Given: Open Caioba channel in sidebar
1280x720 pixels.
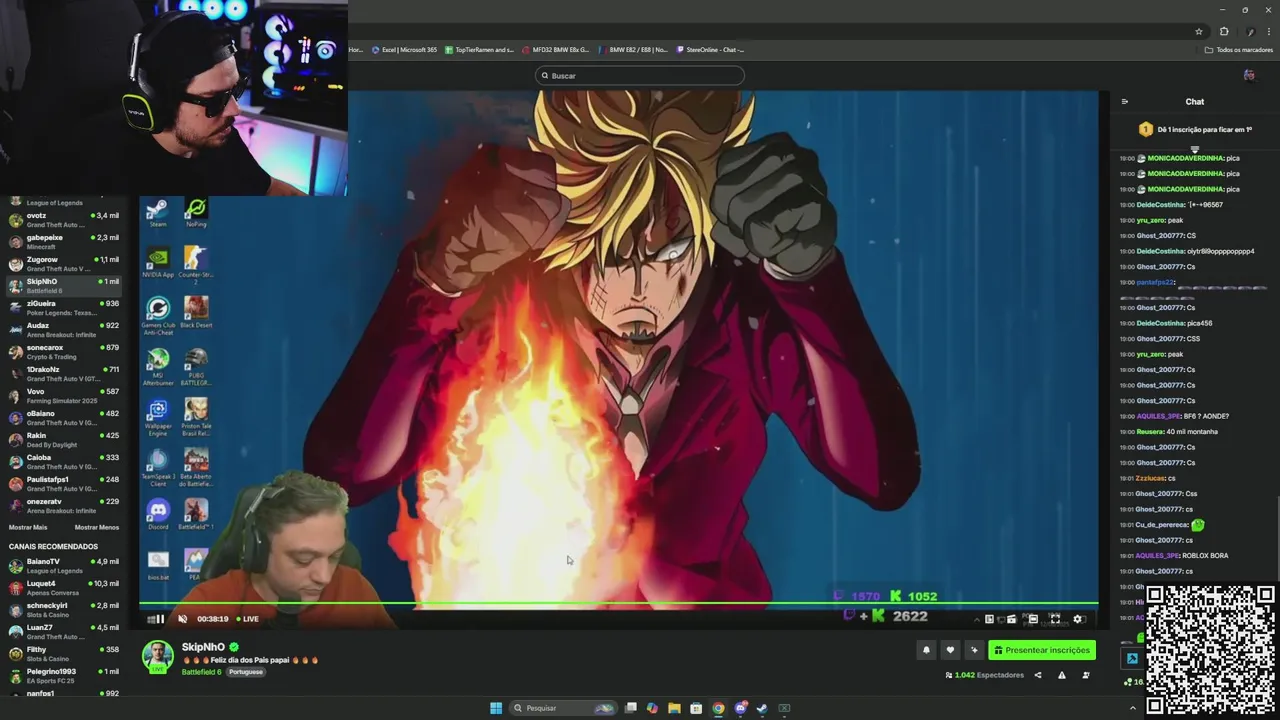Looking at the screenshot, I should (63, 461).
